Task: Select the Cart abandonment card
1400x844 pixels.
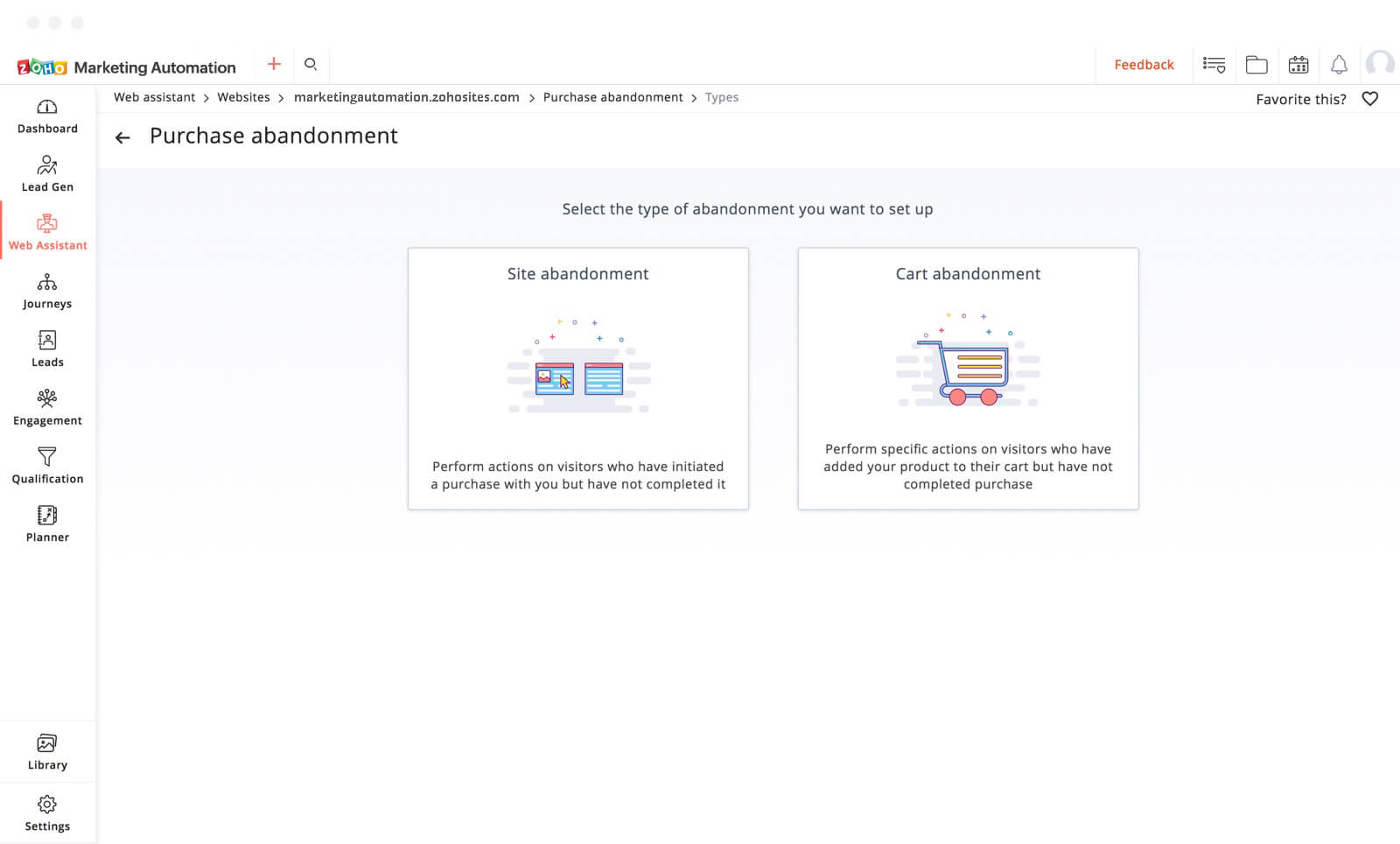Action: [x=968, y=378]
